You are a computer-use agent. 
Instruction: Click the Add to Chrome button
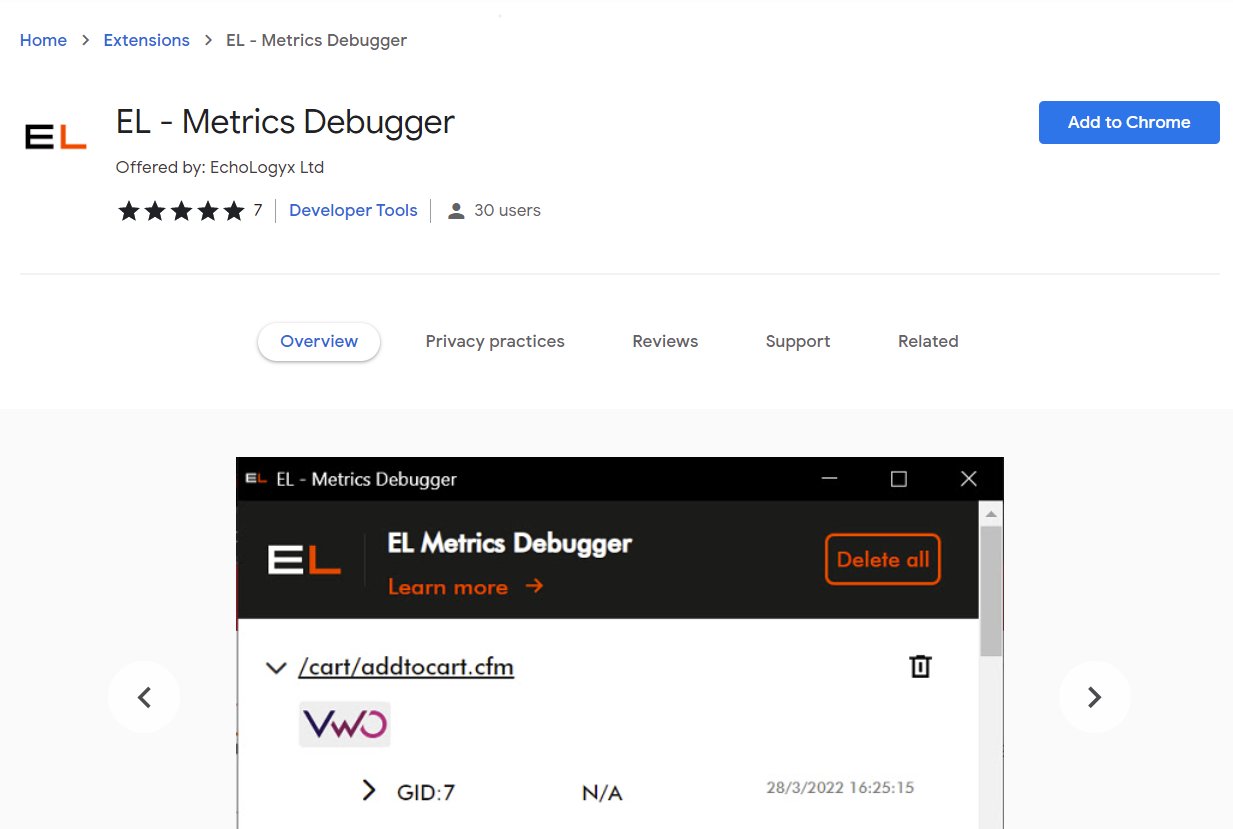pyautogui.click(x=1129, y=122)
